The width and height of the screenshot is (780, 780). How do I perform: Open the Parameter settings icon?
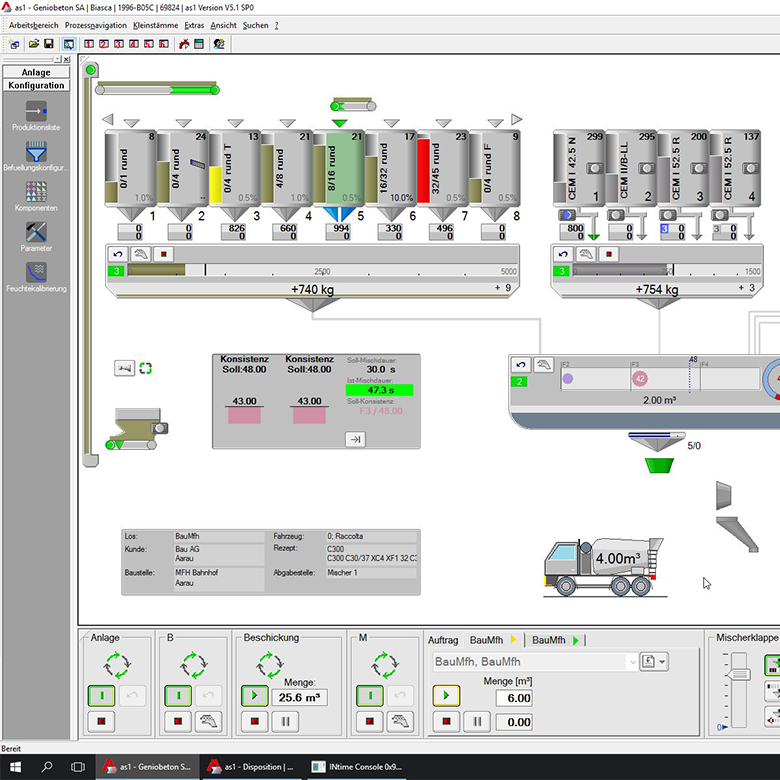[x=36, y=232]
